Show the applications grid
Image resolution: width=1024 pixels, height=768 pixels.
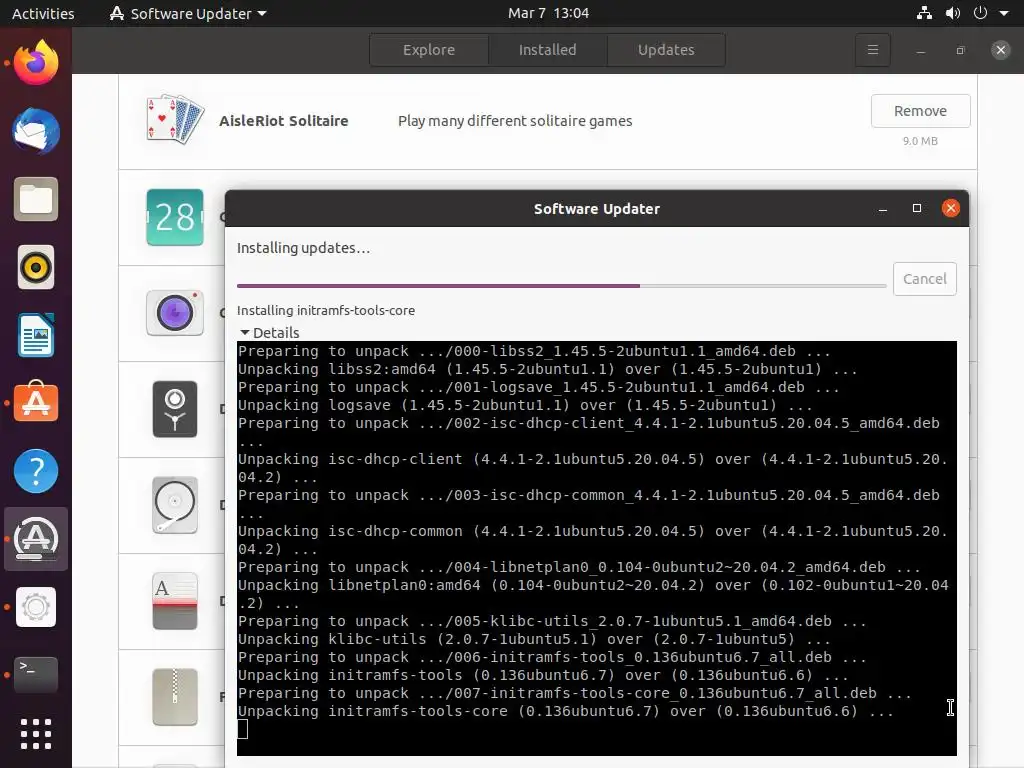pyautogui.click(x=36, y=734)
